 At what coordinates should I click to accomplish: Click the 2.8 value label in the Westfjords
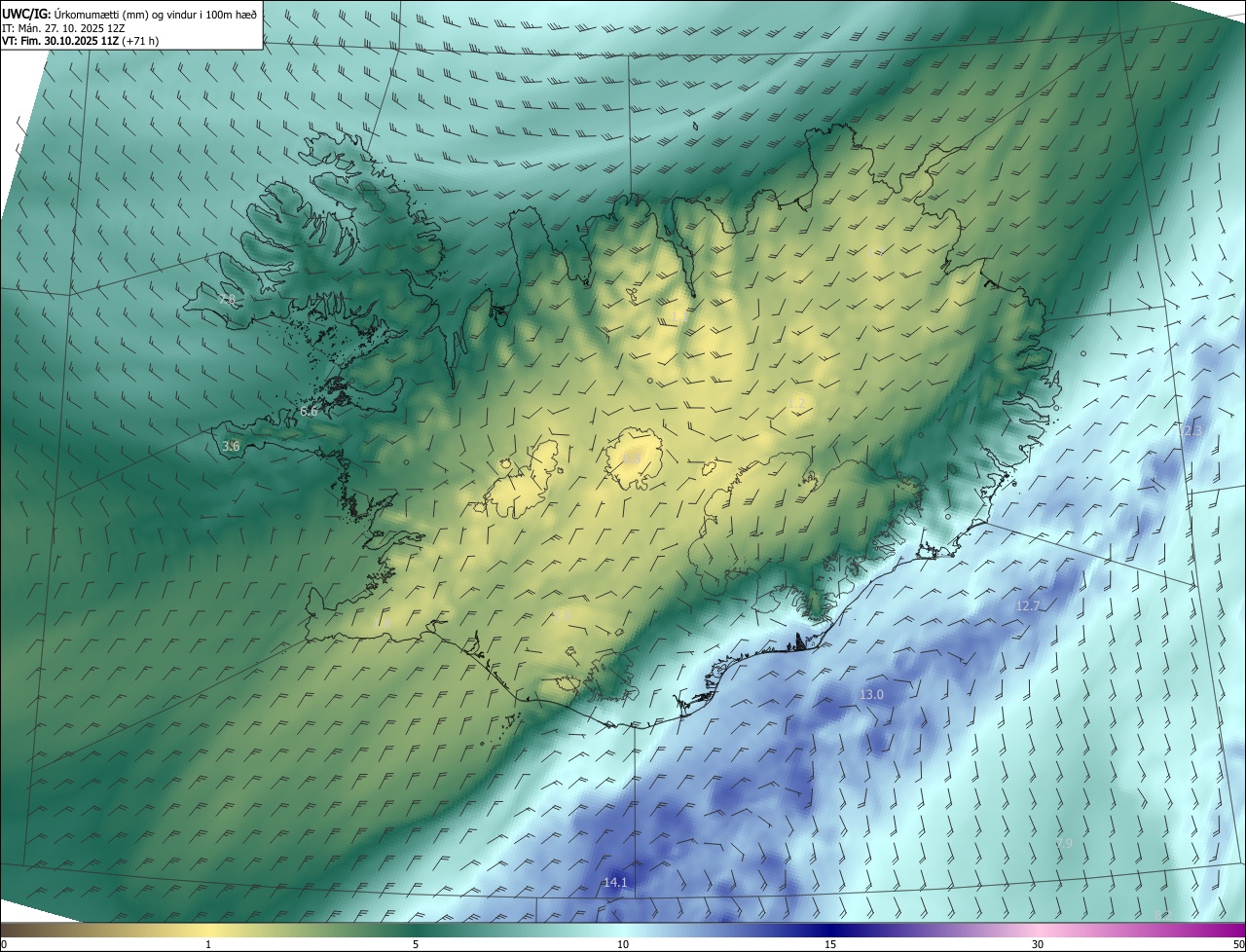[x=227, y=300]
